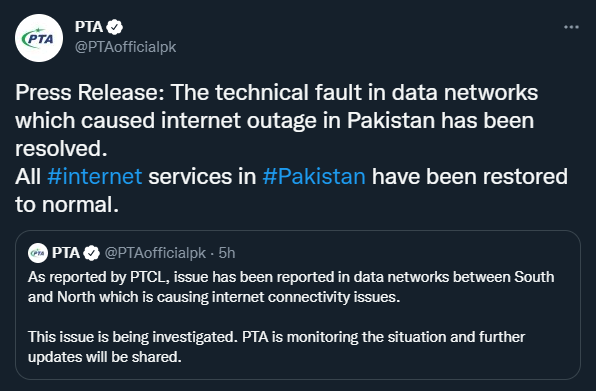Click the verified badge beside PTA name
596x391 pixels.
[x=114, y=27]
